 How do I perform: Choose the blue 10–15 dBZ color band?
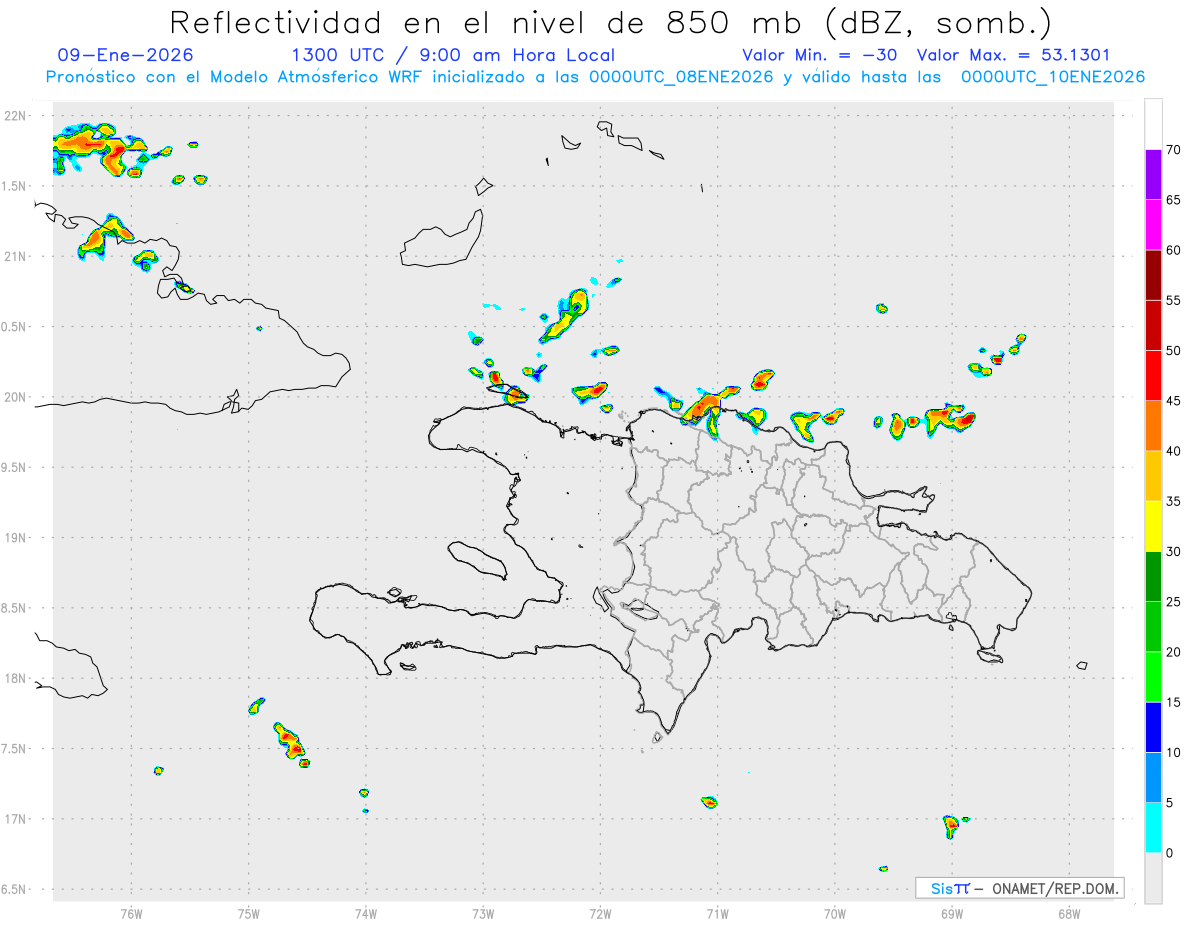click(1153, 727)
